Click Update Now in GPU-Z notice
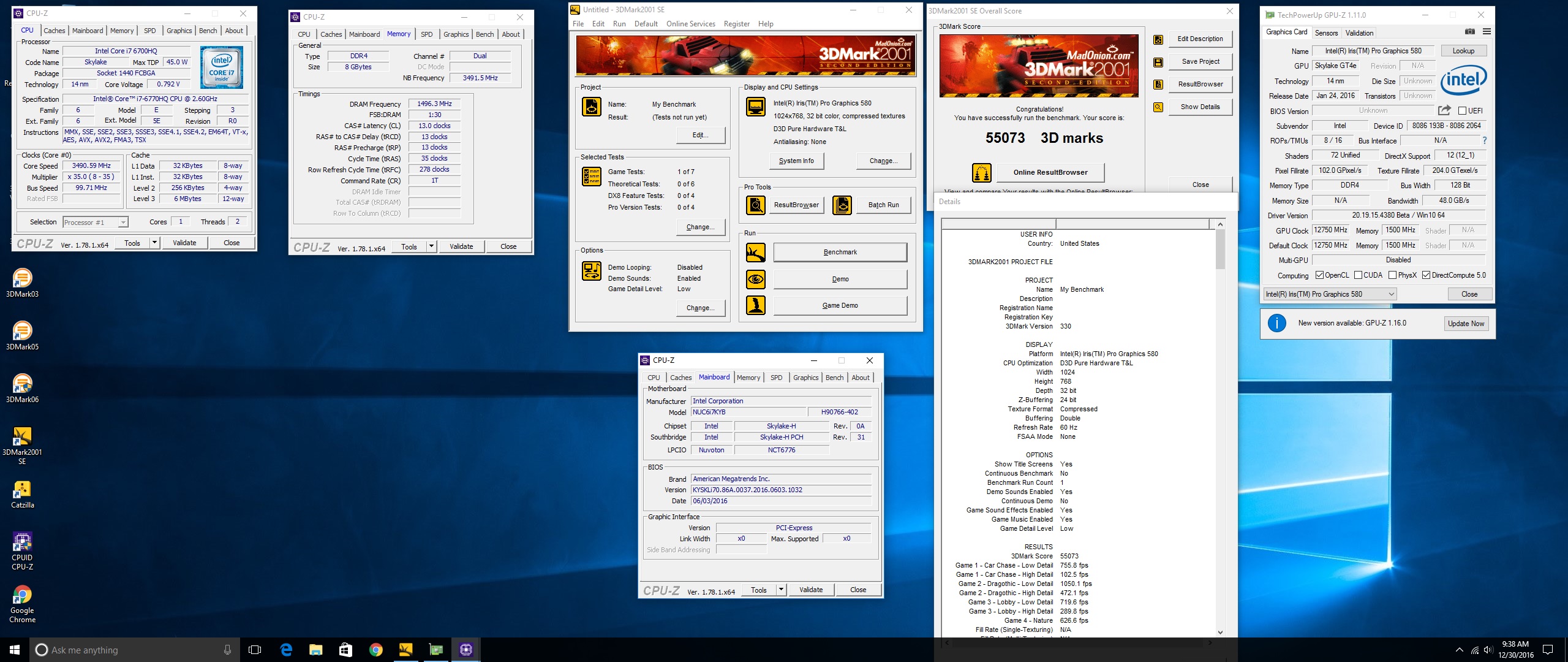This screenshot has height=662, width=1568. [1466, 324]
